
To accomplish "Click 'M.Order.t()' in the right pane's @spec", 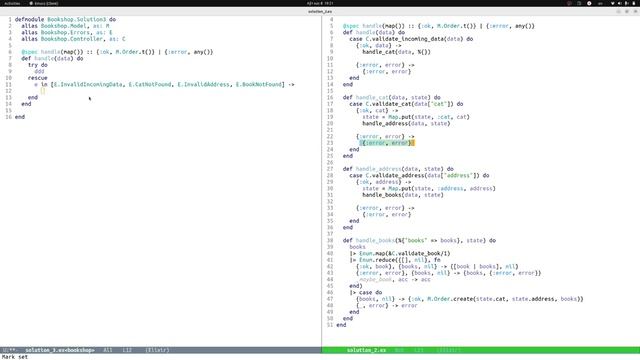I will tap(456, 26).
